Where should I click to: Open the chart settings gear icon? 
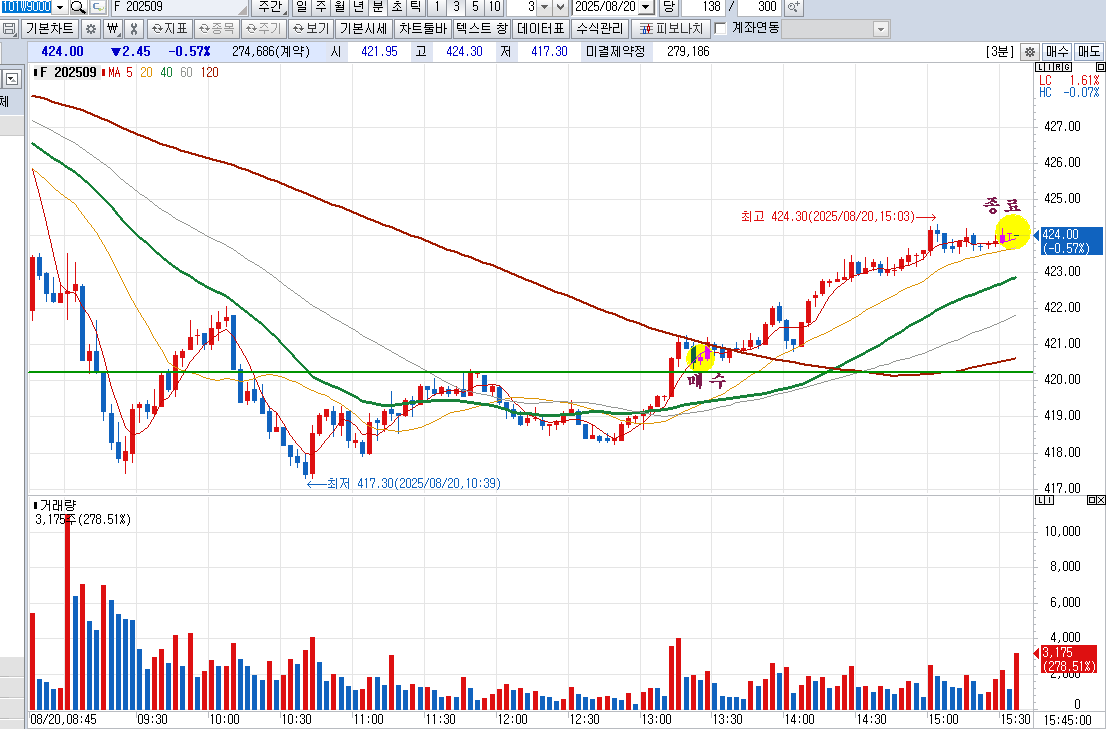(90, 29)
